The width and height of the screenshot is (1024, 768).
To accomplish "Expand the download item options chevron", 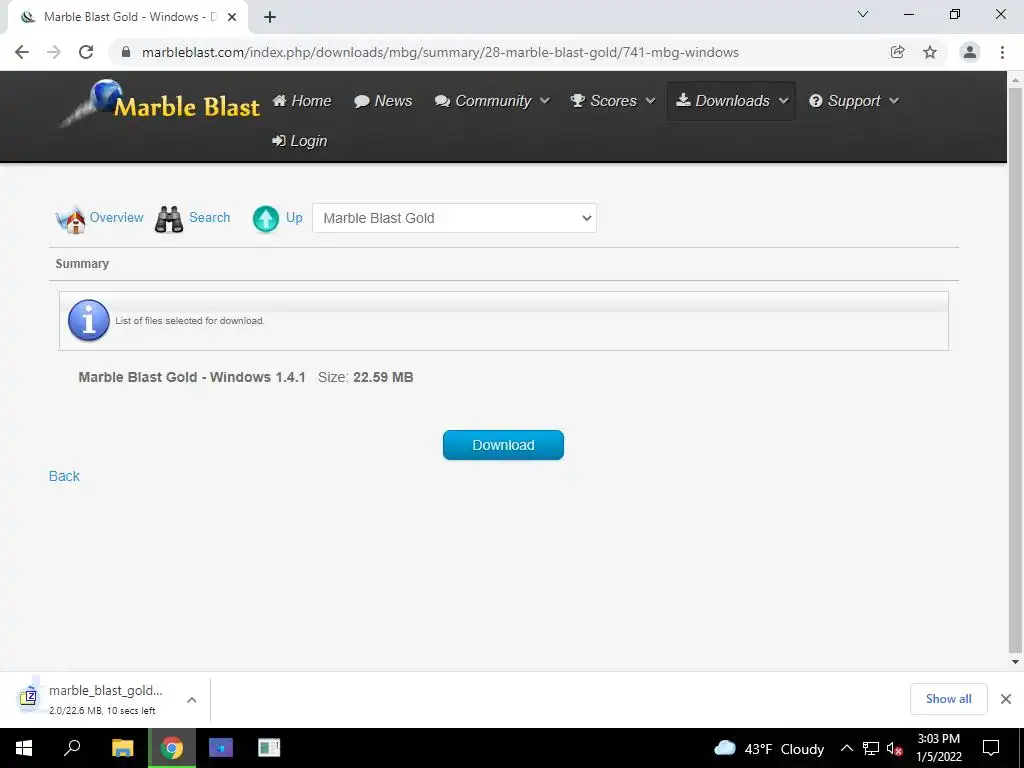I will [191, 699].
